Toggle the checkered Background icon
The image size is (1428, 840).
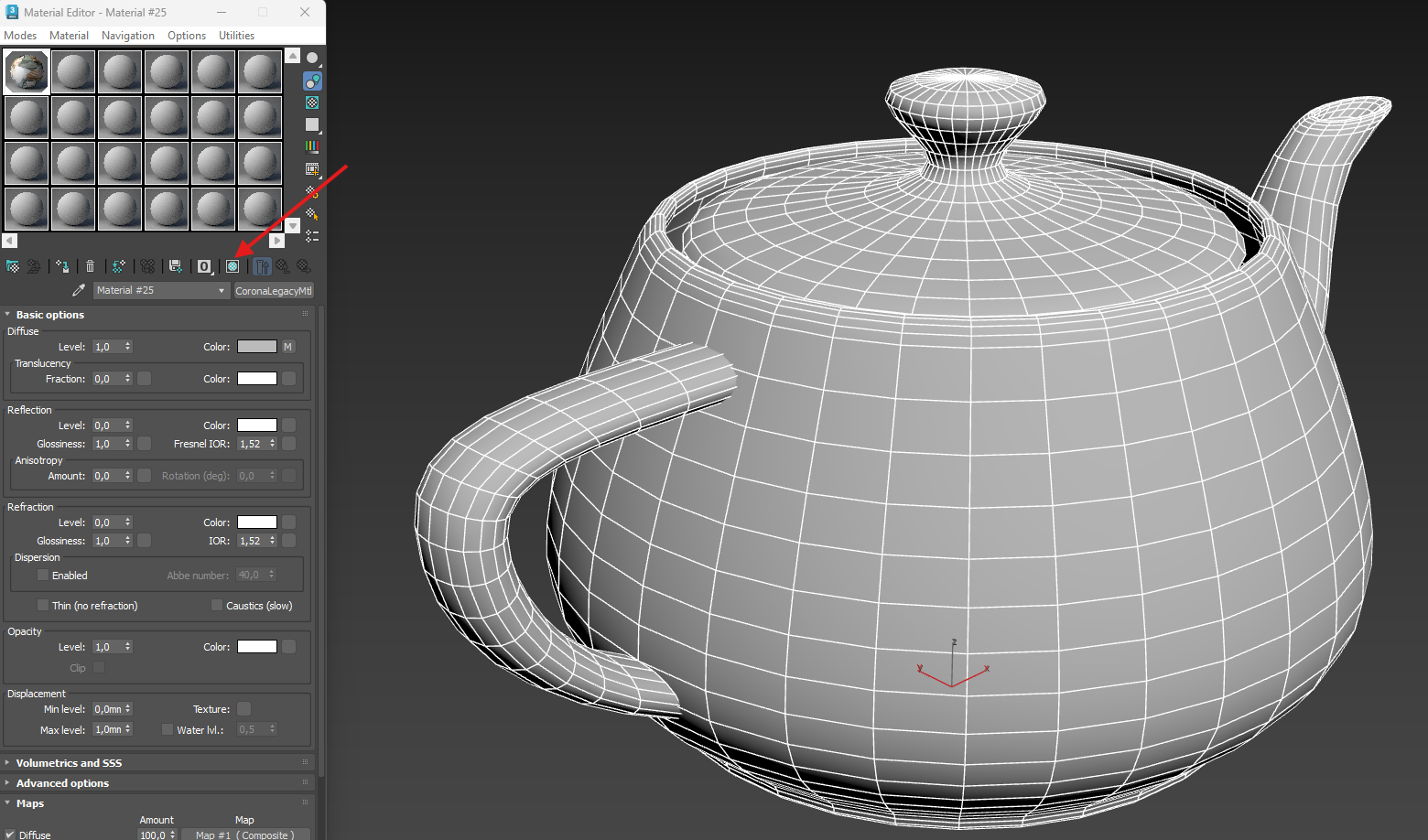pyautogui.click(x=312, y=102)
